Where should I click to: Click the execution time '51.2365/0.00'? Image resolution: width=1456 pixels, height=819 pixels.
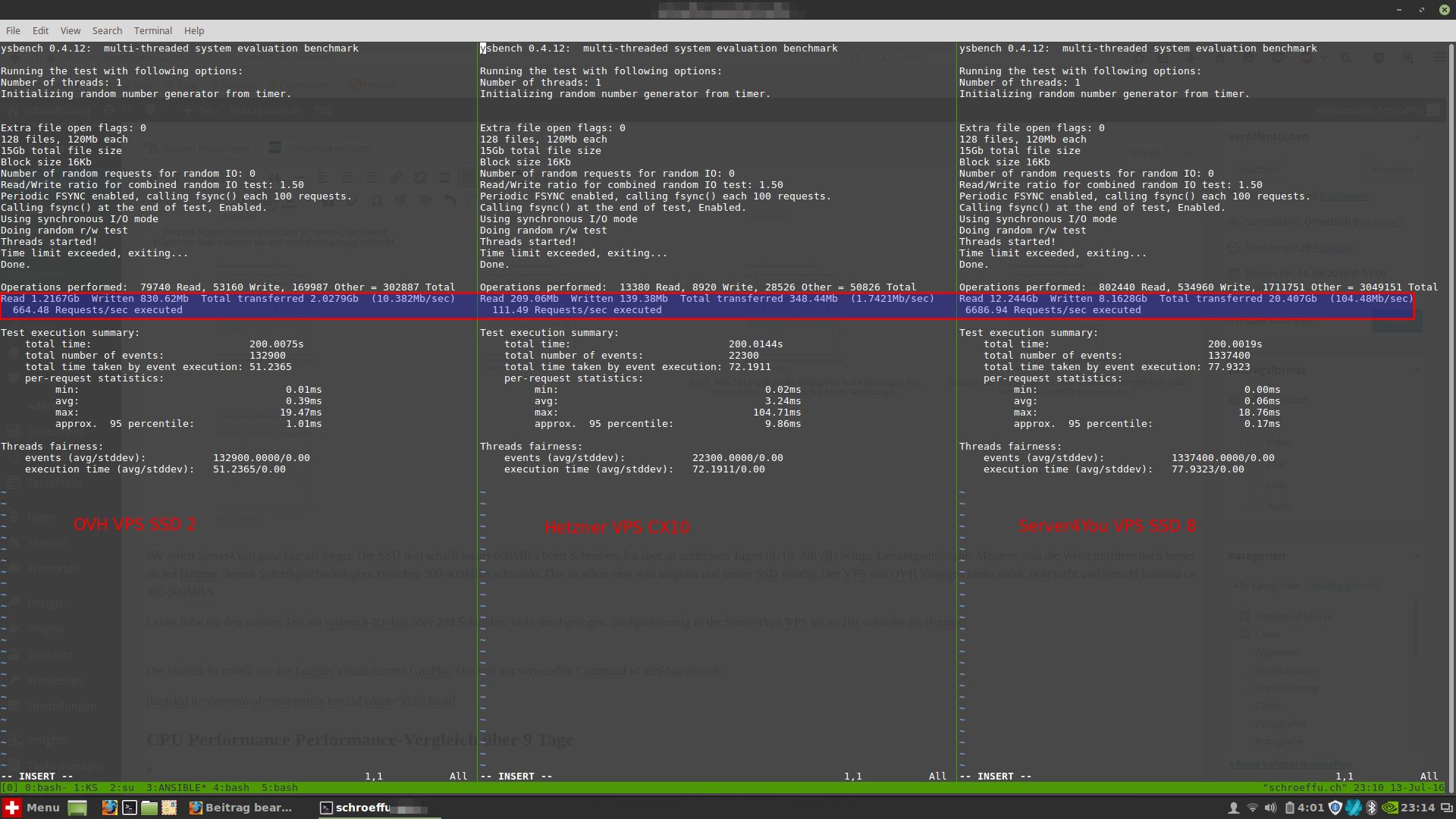[x=249, y=469]
